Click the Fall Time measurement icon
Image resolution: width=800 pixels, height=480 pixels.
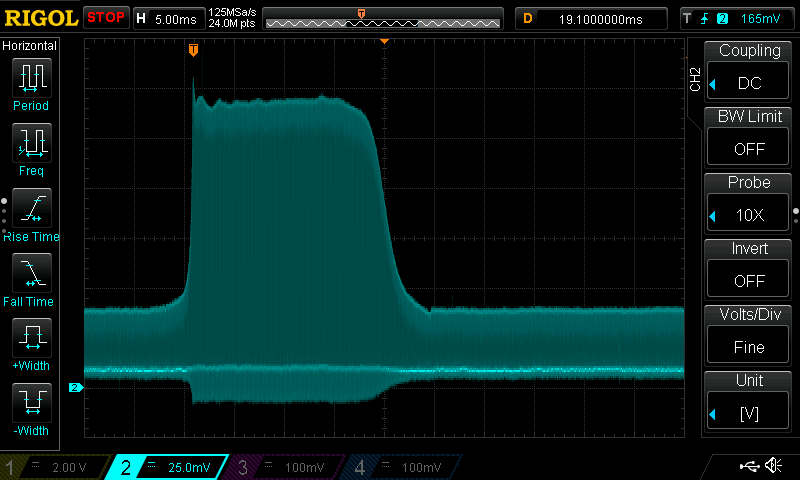pyautogui.click(x=30, y=273)
